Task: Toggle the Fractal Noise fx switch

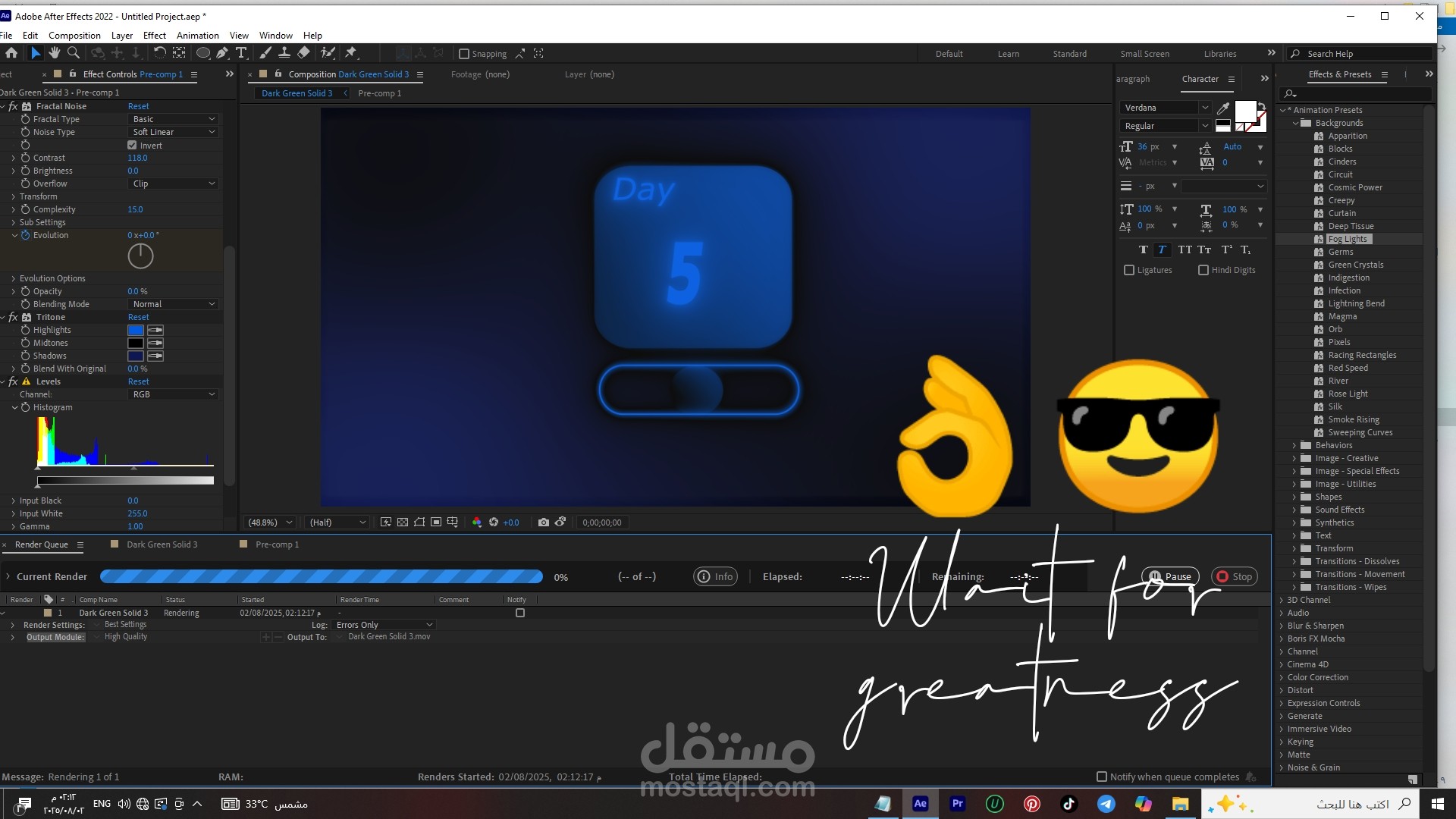Action: pyautogui.click(x=13, y=106)
